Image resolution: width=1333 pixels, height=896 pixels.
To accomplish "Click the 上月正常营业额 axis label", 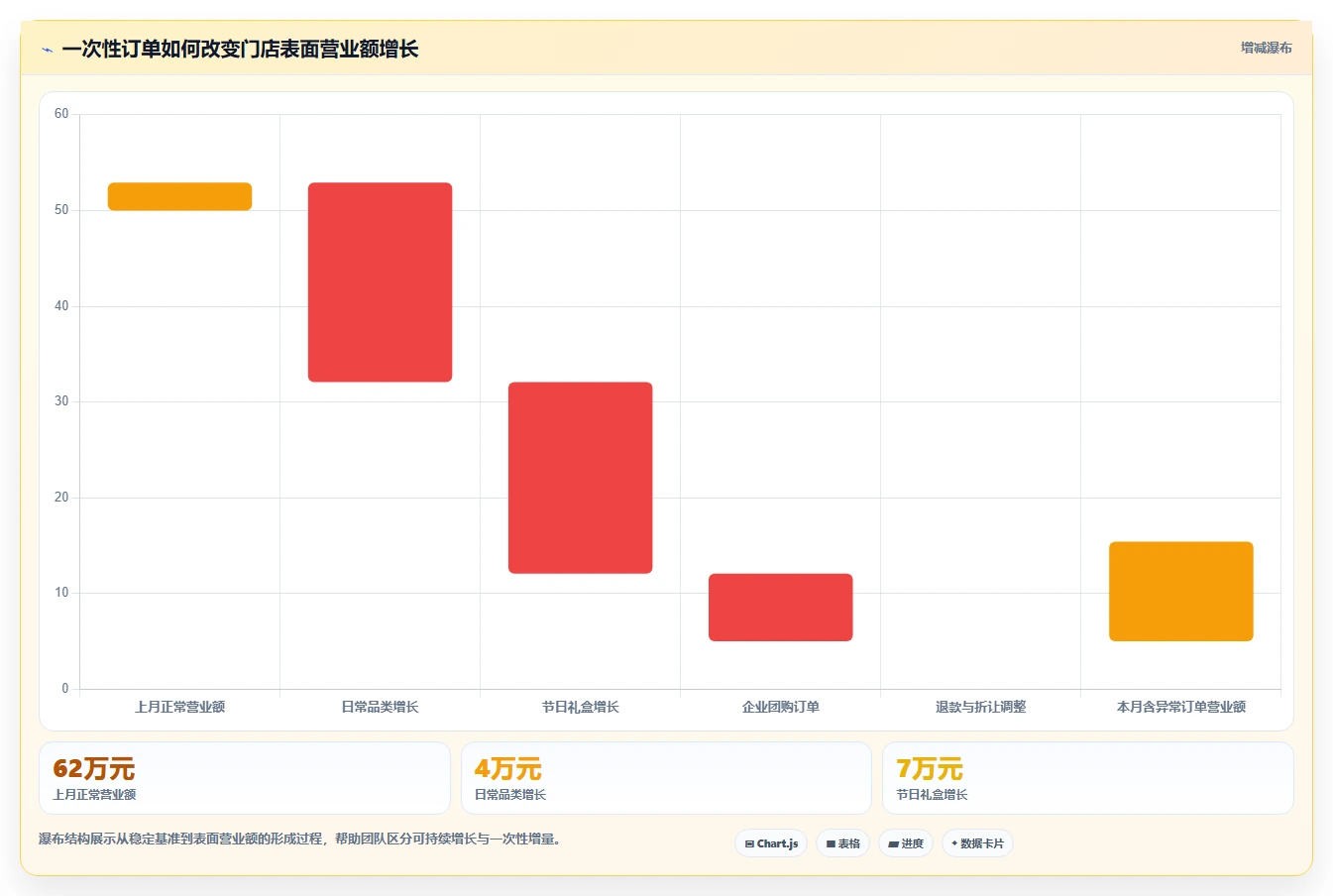I will [179, 707].
